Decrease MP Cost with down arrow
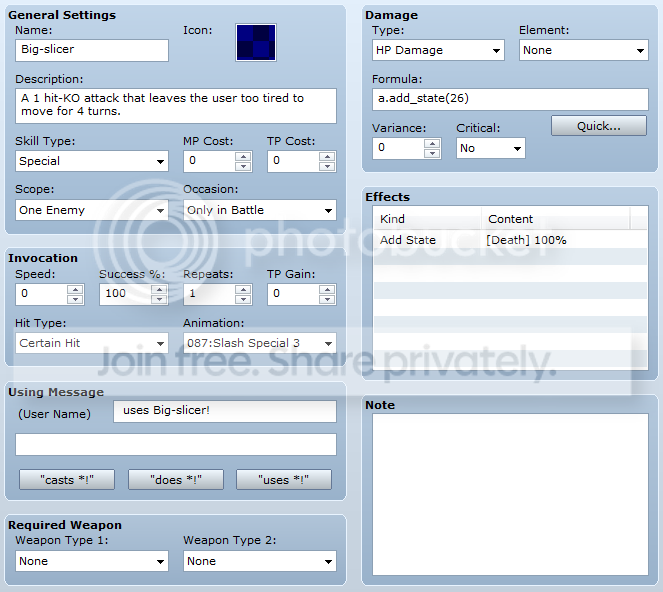Screen dimensions: 663x592 pyautogui.click(x=243, y=166)
